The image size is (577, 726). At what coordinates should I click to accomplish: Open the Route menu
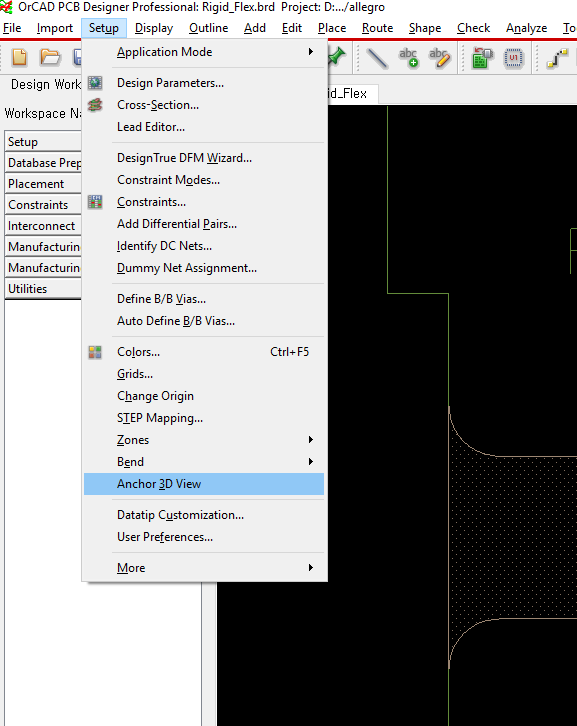pos(377,28)
